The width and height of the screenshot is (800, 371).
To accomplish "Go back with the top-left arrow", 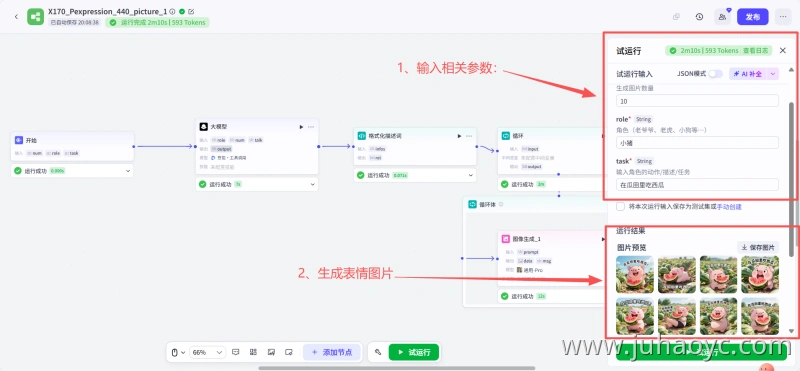I will click(16, 17).
